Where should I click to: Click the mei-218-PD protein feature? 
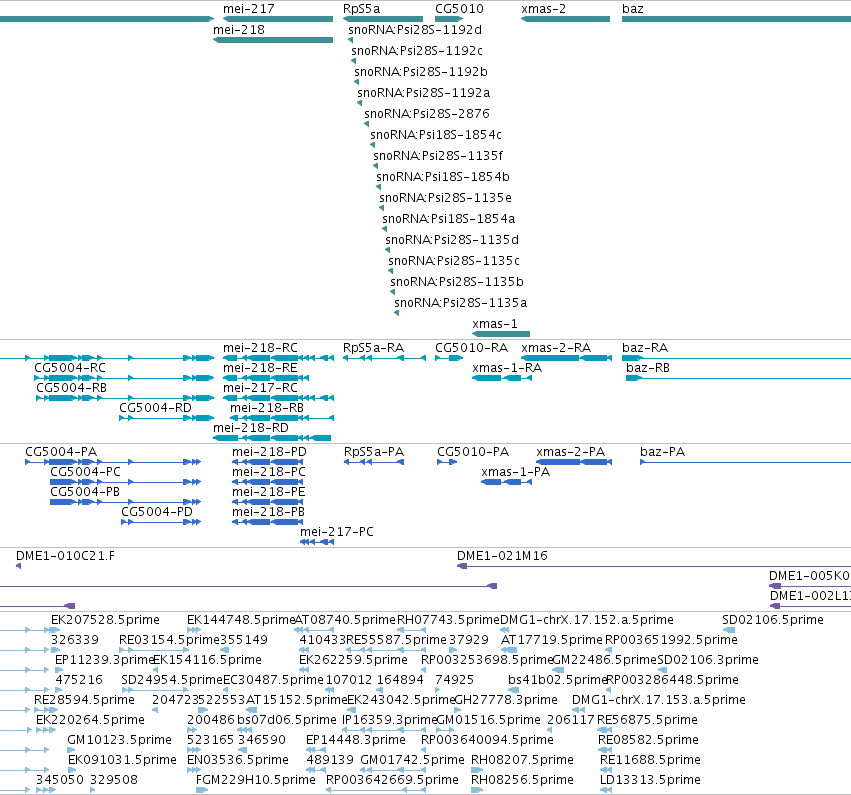(x=268, y=462)
